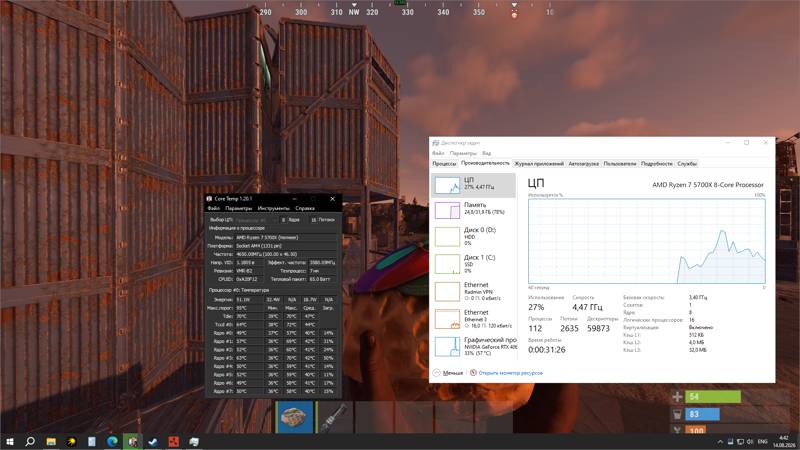Expand hidden system tray icons chevron

(720, 442)
